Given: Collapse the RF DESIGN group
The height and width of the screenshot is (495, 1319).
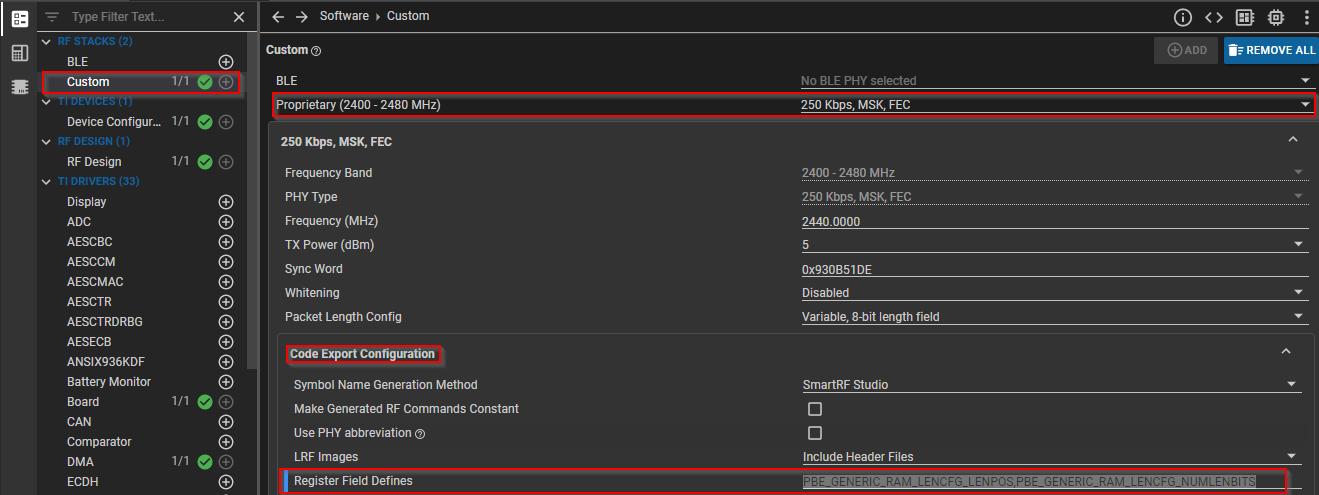Looking at the screenshot, I should tap(48, 142).
